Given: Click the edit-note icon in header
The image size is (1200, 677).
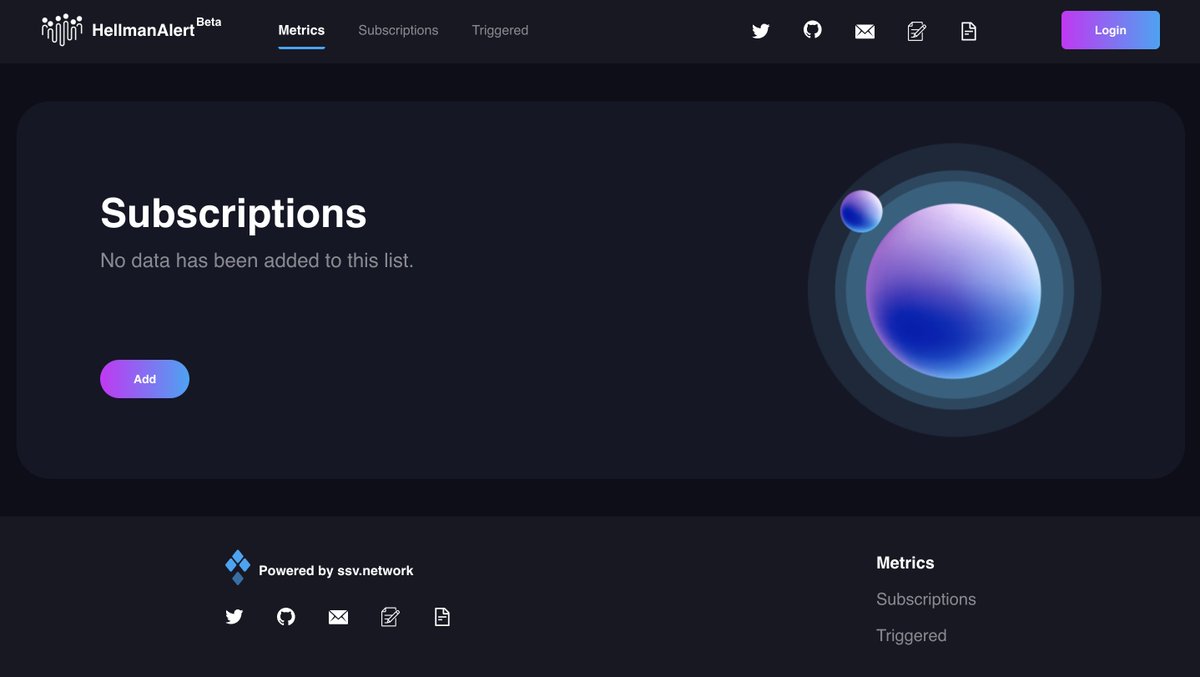Looking at the screenshot, I should (x=917, y=31).
